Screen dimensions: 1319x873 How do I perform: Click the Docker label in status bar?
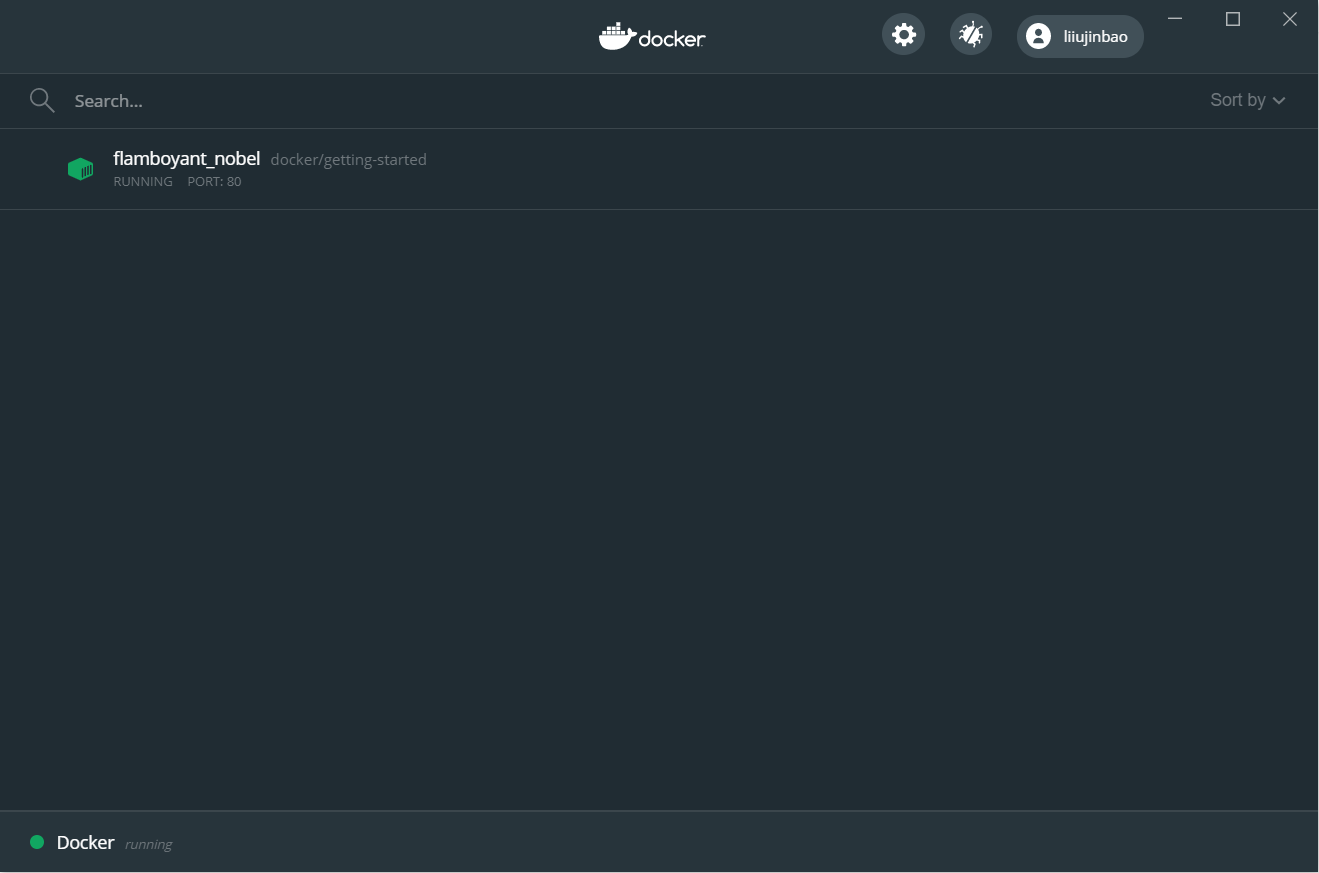click(85, 842)
